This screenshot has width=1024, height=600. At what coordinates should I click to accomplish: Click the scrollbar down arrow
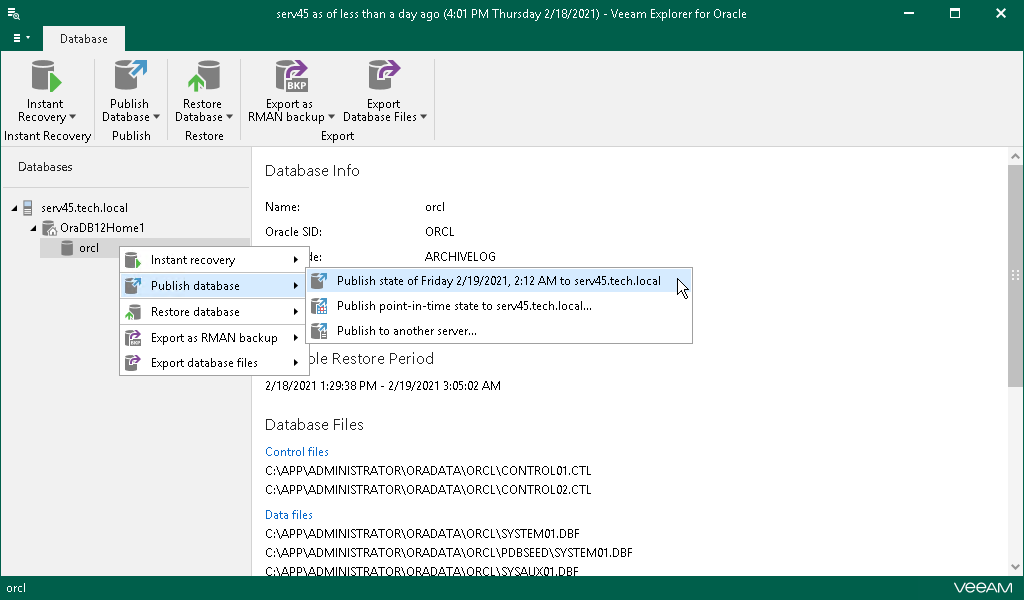pos(1015,567)
